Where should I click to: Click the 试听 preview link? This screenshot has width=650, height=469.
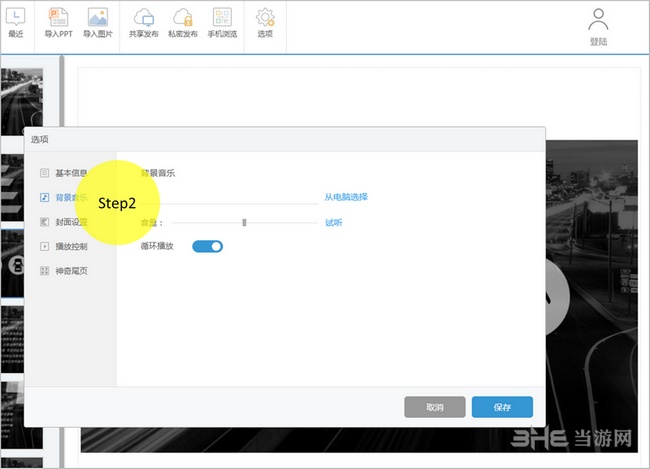(334, 223)
